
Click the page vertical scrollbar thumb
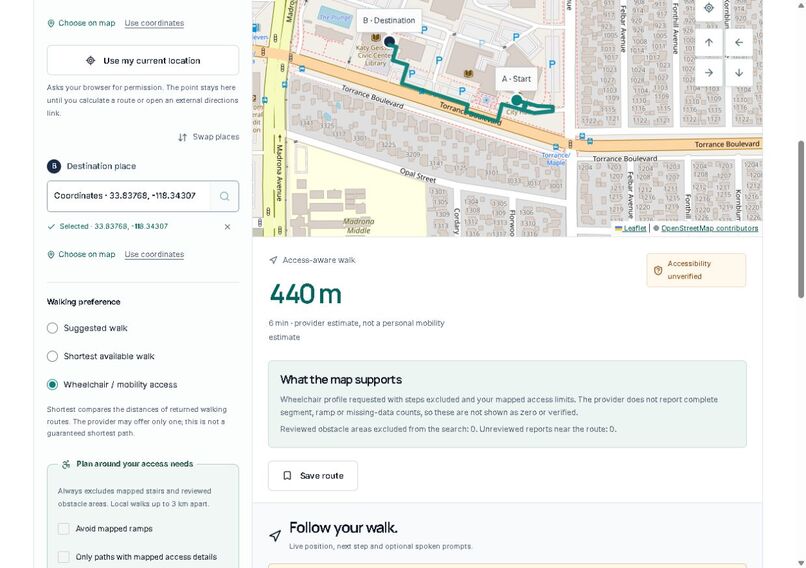pyautogui.click(x=801, y=219)
